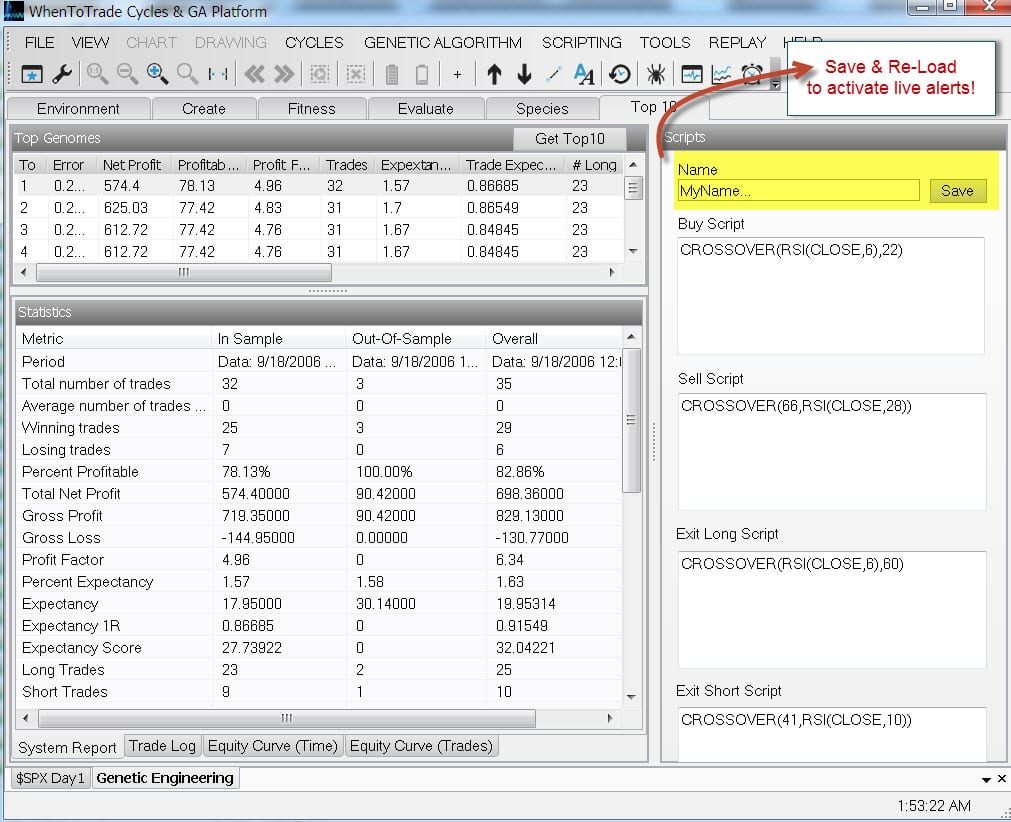Screen dimensions: 1011x822
Task: Open the SCRIPTING menu
Action: pos(582,43)
